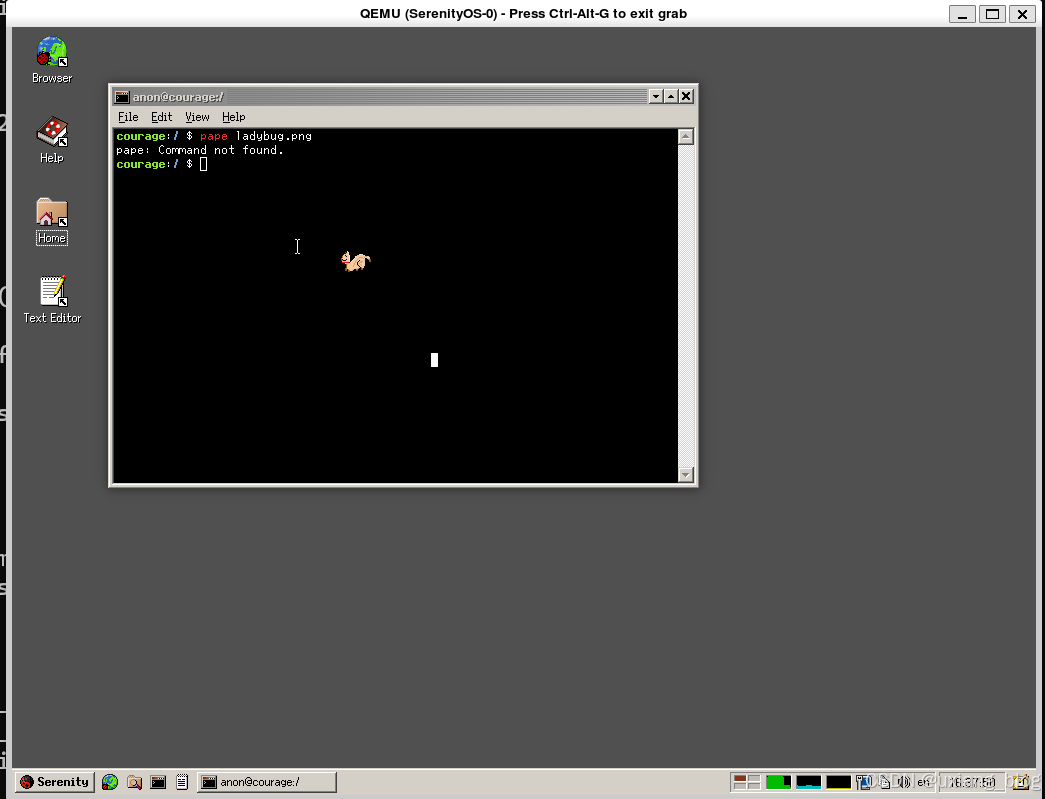Minimize the QEMU window

tap(962, 14)
